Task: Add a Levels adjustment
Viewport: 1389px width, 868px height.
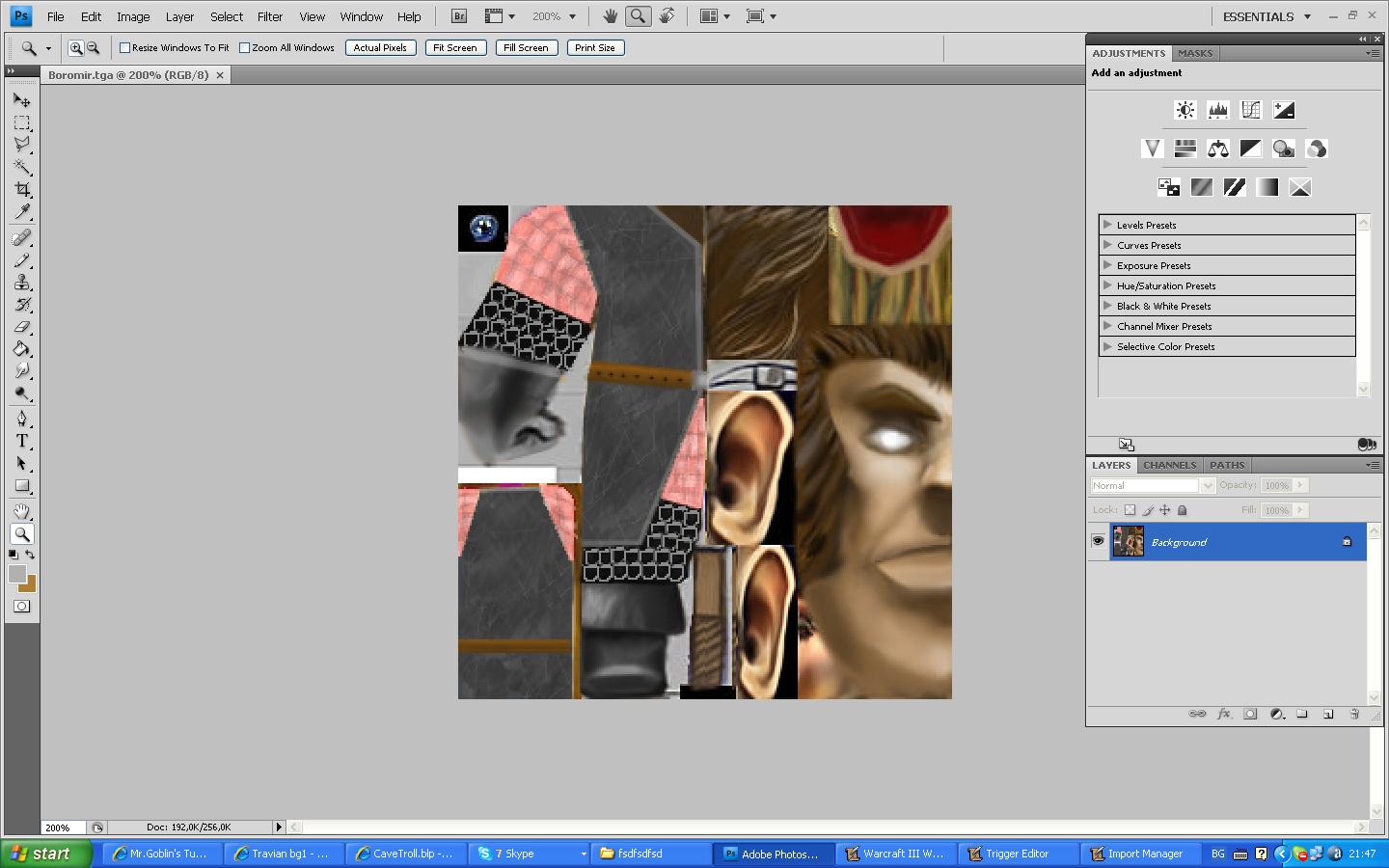Action: click(1218, 110)
